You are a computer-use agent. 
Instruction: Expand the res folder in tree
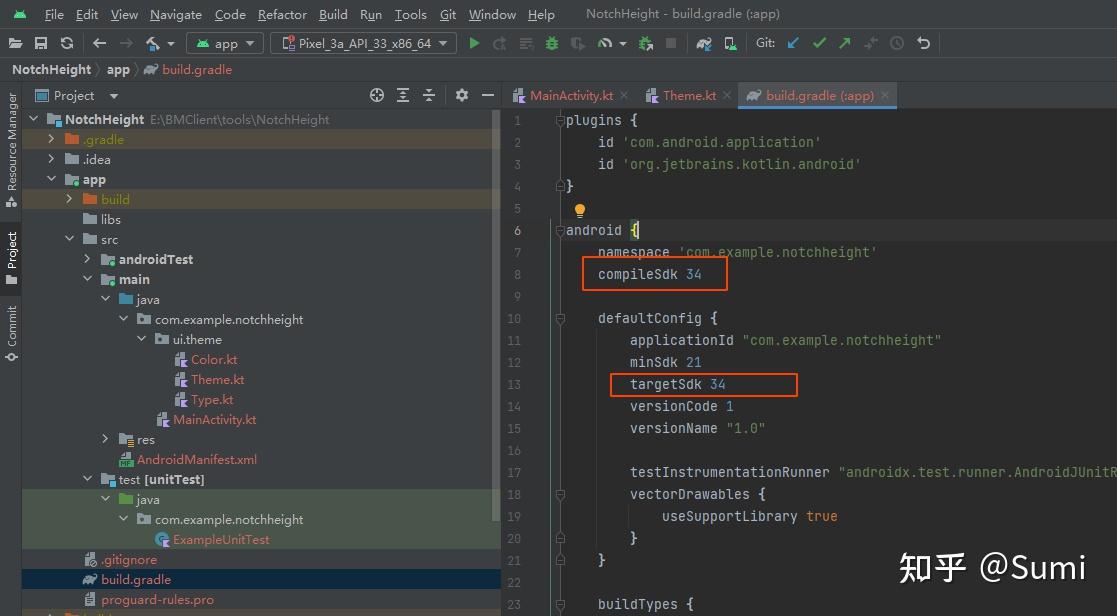106,439
